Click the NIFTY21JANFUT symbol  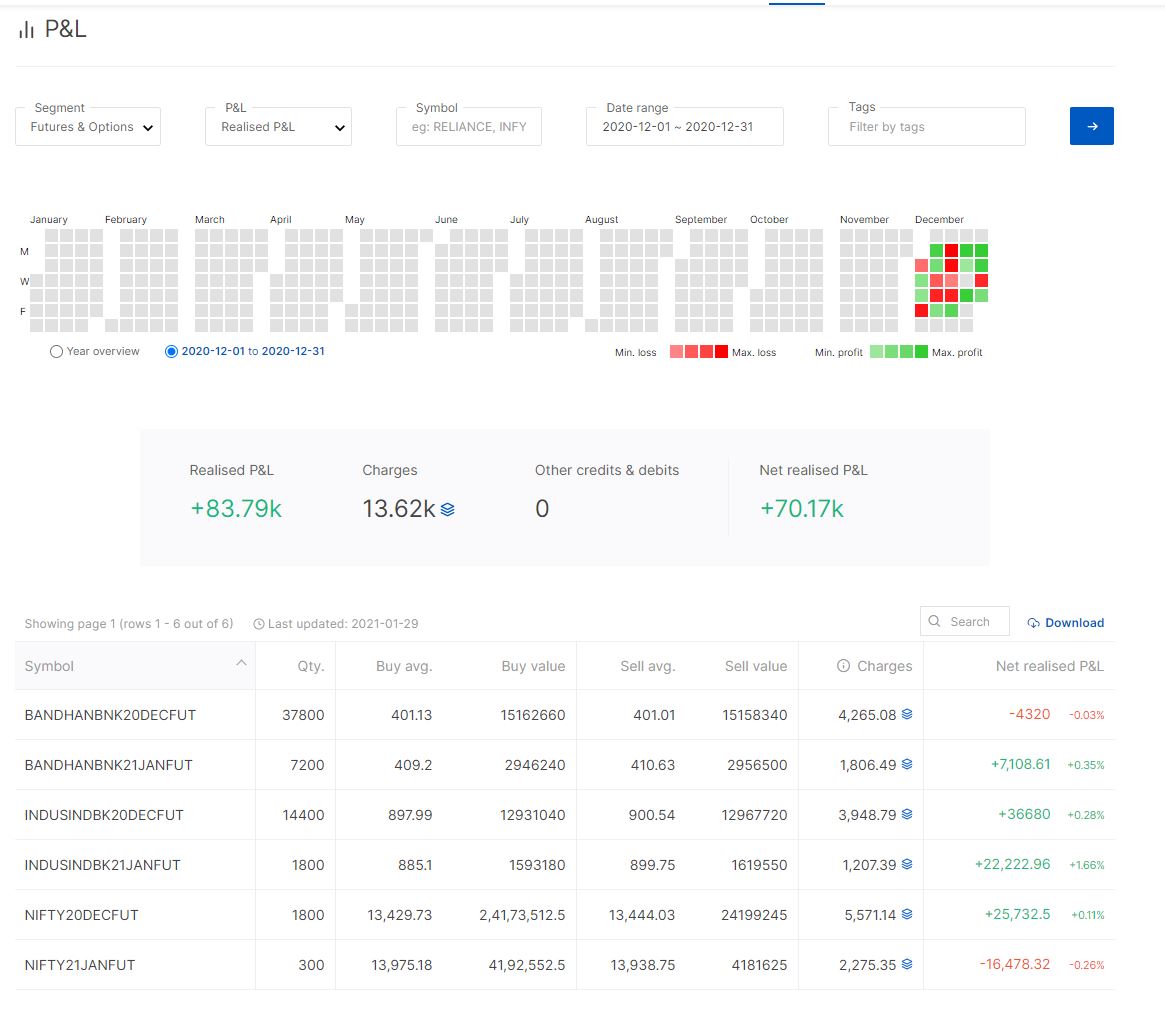[x=80, y=965]
